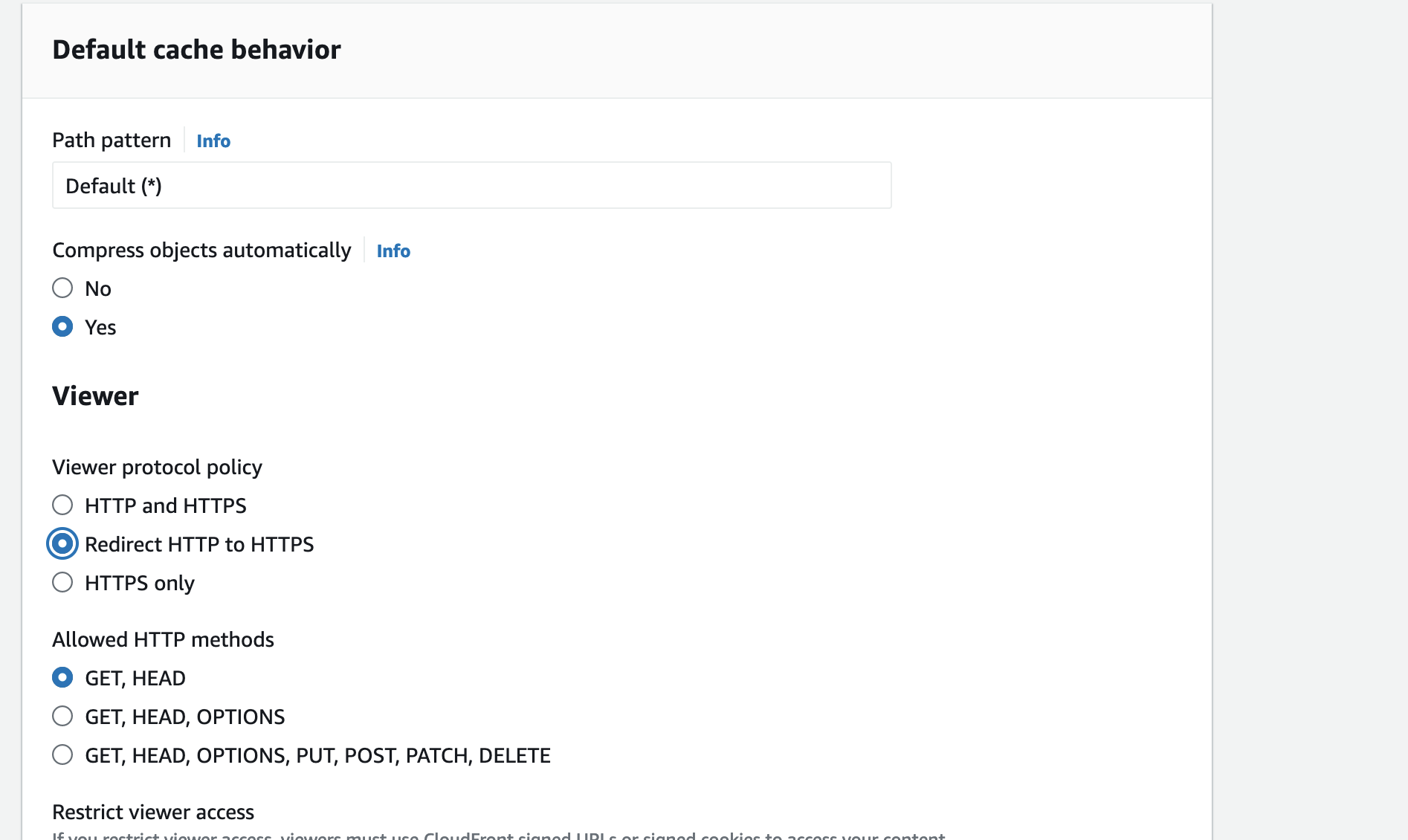Image resolution: width=1408 pixels, height=840 pixels.
Task: Select GET, HEAD, OPTIONS allowed methods
Action: pos(62,717)
